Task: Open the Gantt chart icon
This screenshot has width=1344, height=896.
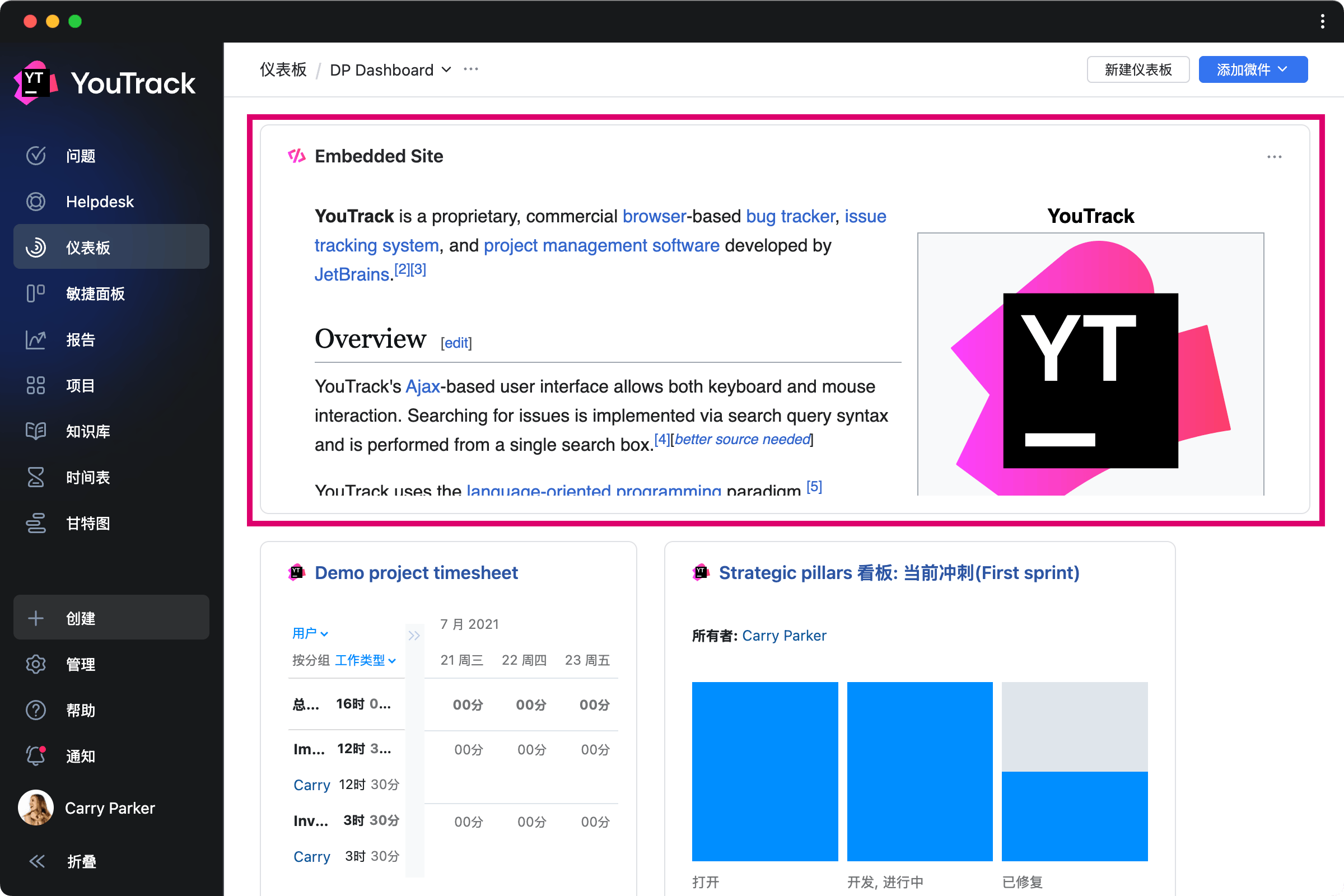Action: coord(35,524)
